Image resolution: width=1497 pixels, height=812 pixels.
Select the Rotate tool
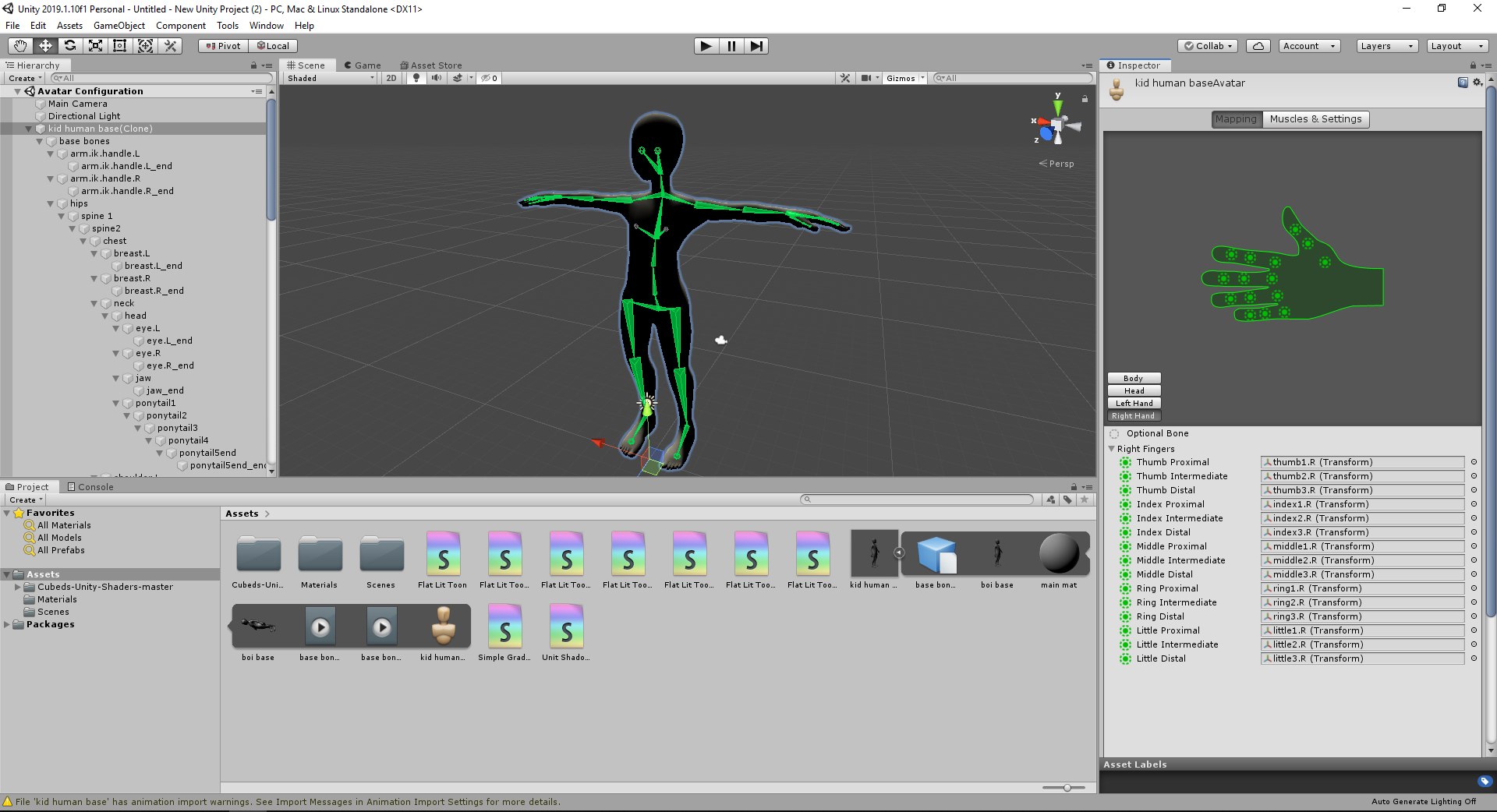tap(70, 46)
